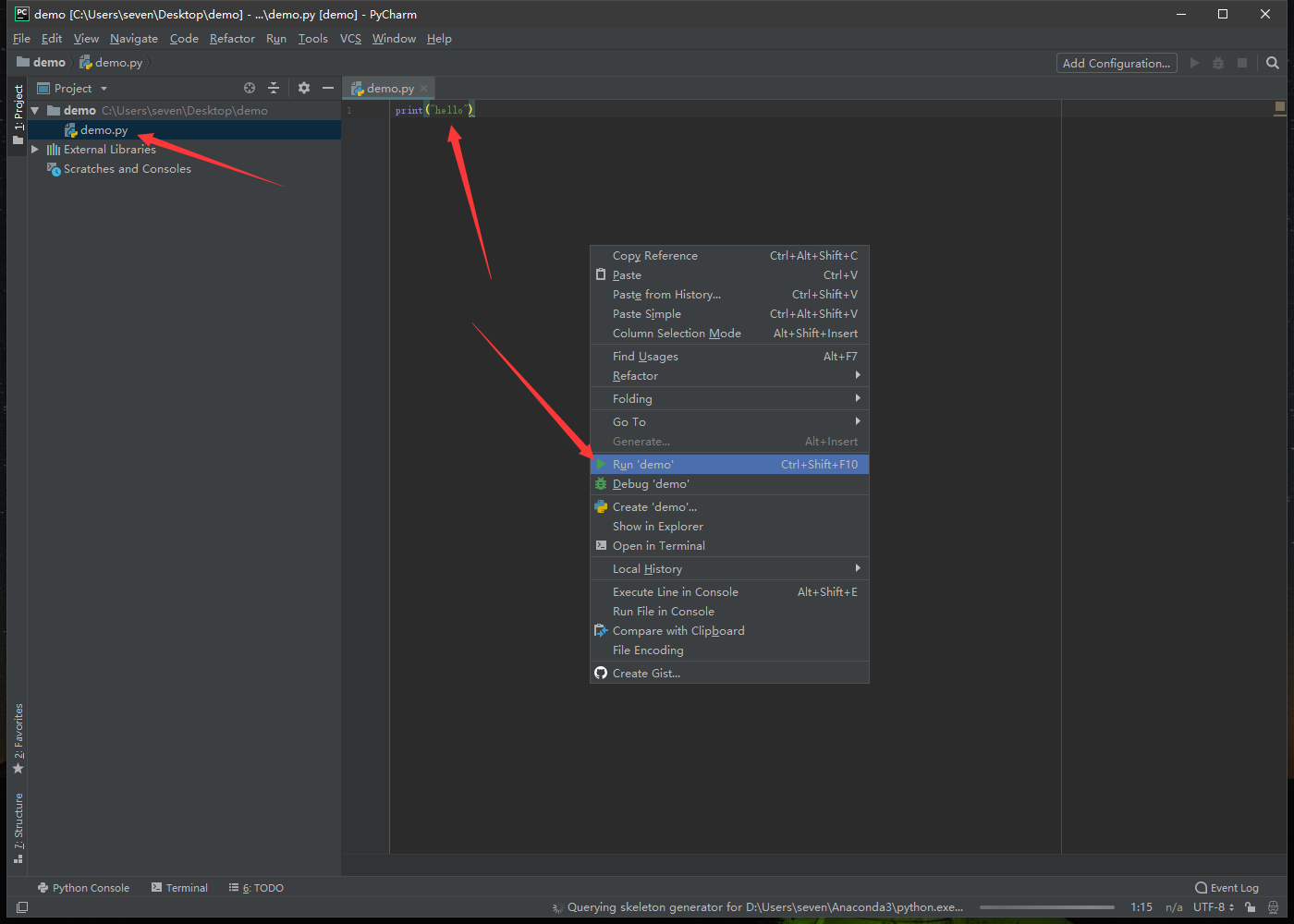Hide the Project panel with minus icon

pyautogui.click(x=327, y=88)
